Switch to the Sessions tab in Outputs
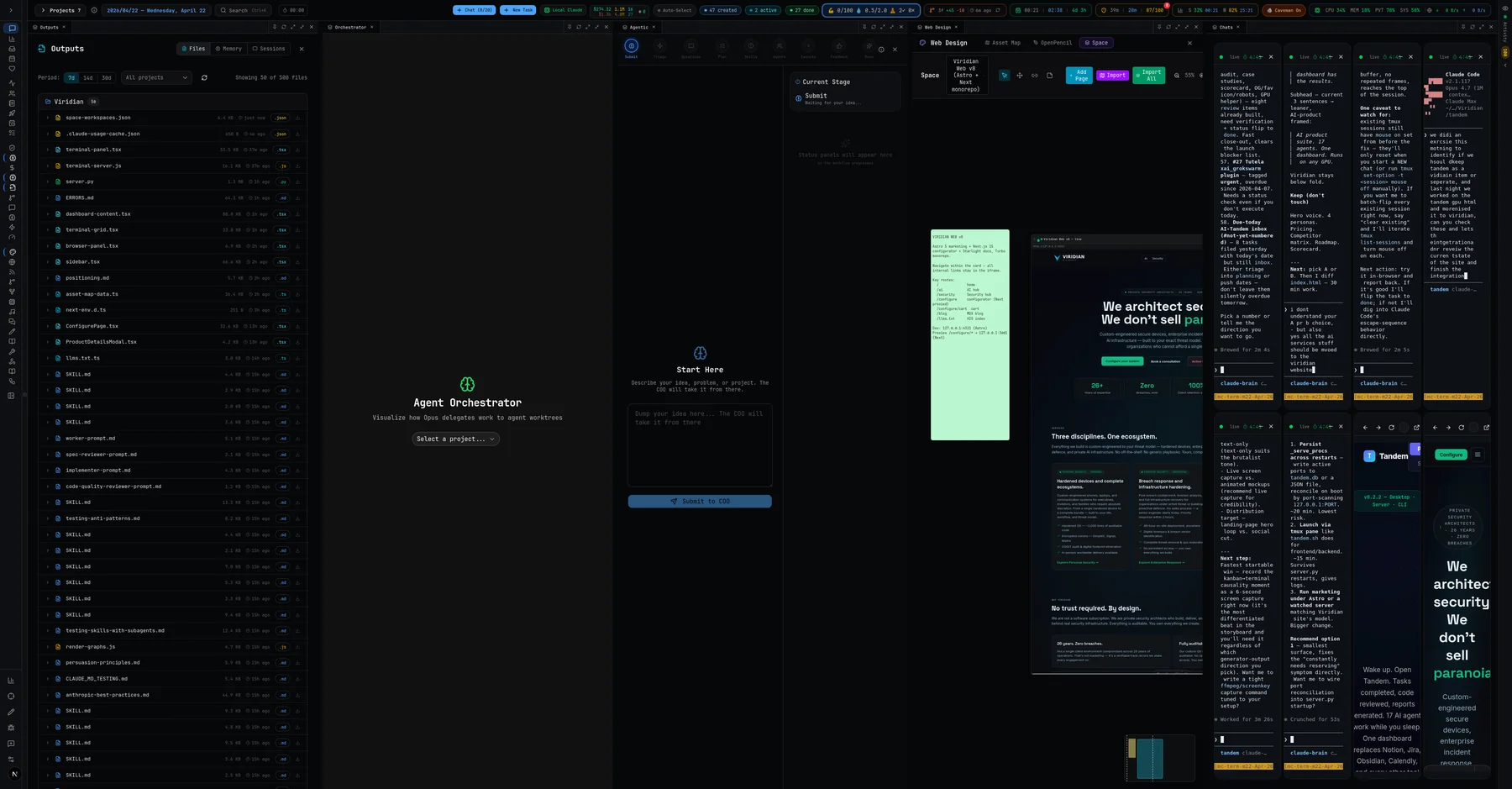This screenshot has width=1512, height=789. pyautogui.click(x=269, y=49)
